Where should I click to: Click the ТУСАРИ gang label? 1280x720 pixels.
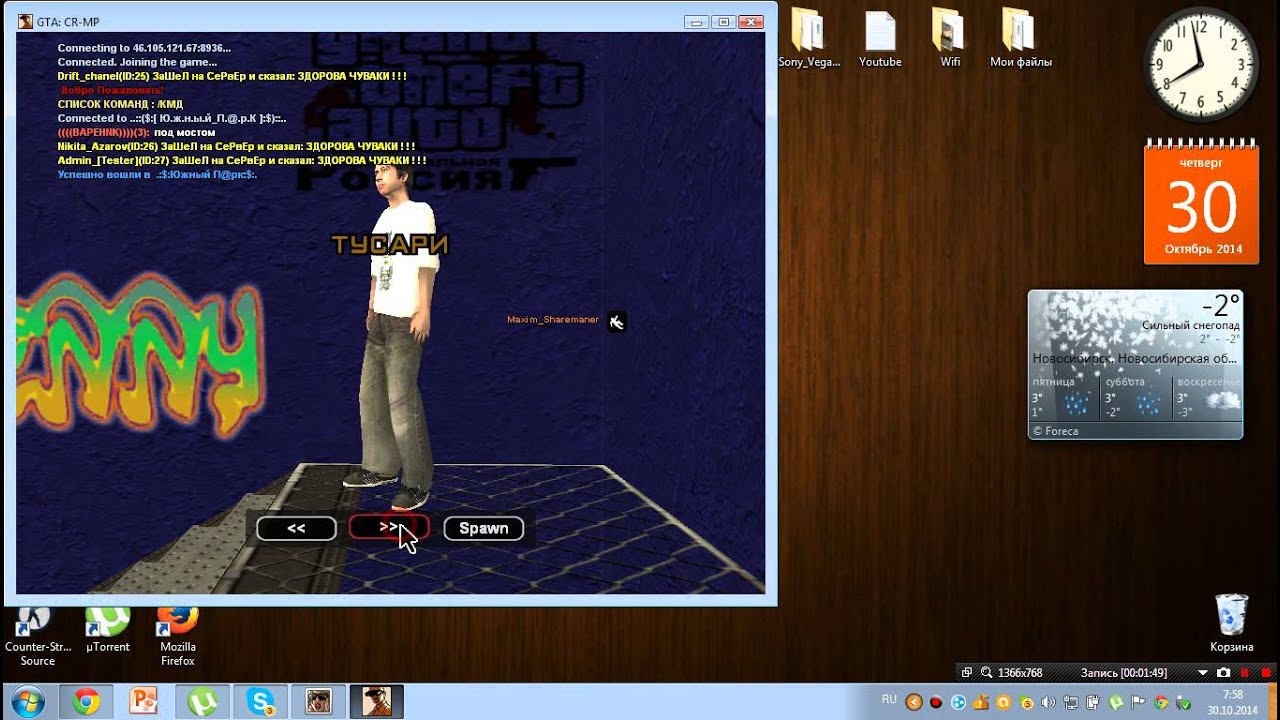pos(390,244)
